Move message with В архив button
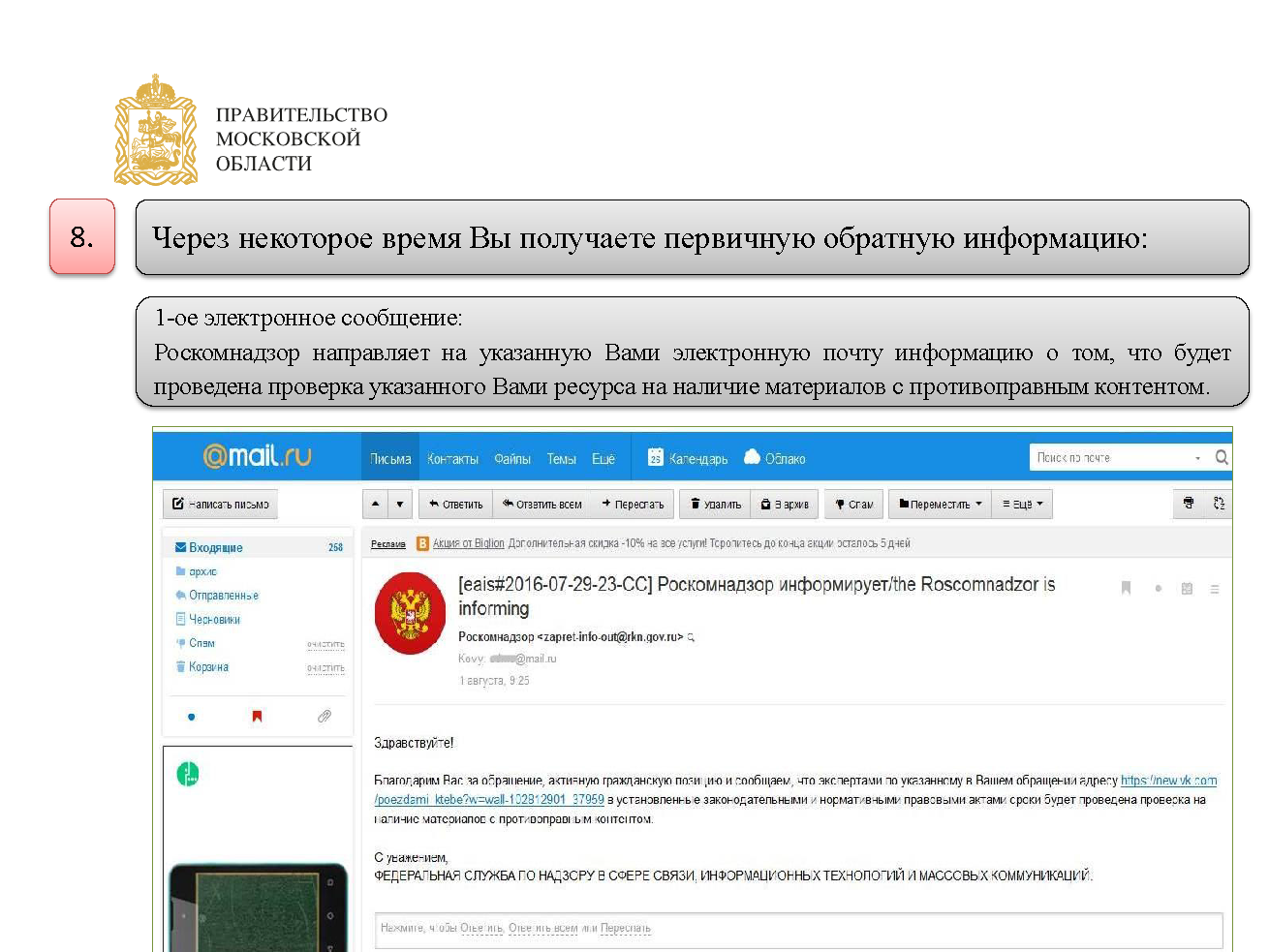 point(785,504)
